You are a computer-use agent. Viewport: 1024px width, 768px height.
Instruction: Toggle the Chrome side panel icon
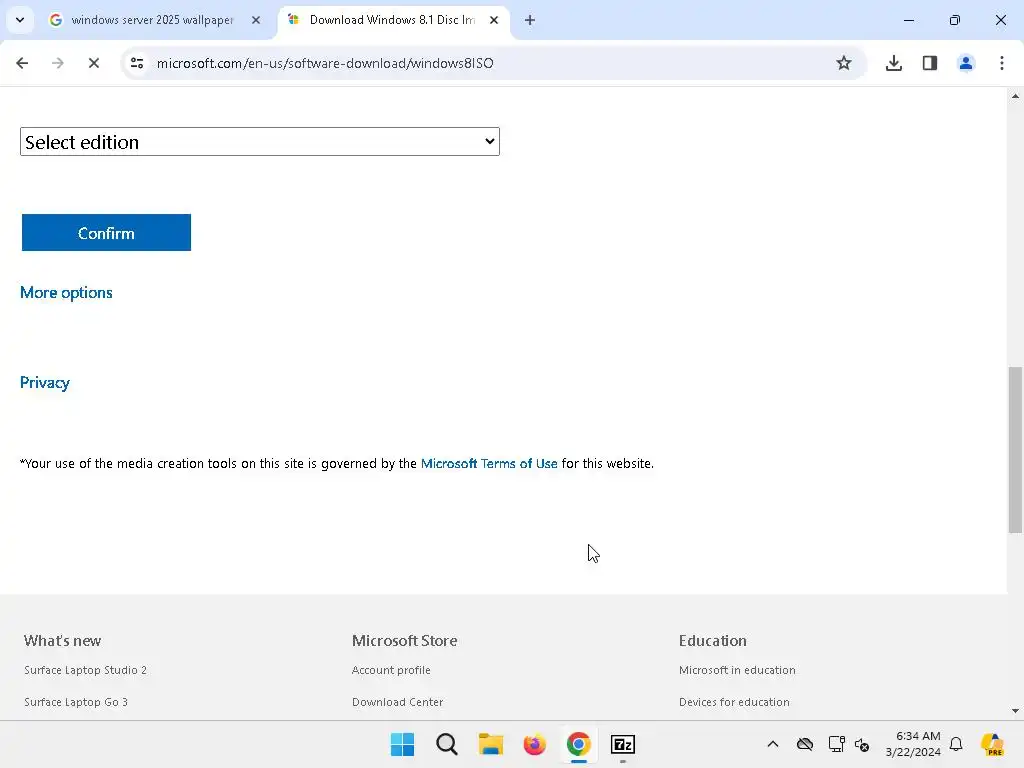[x=929, y=63]
